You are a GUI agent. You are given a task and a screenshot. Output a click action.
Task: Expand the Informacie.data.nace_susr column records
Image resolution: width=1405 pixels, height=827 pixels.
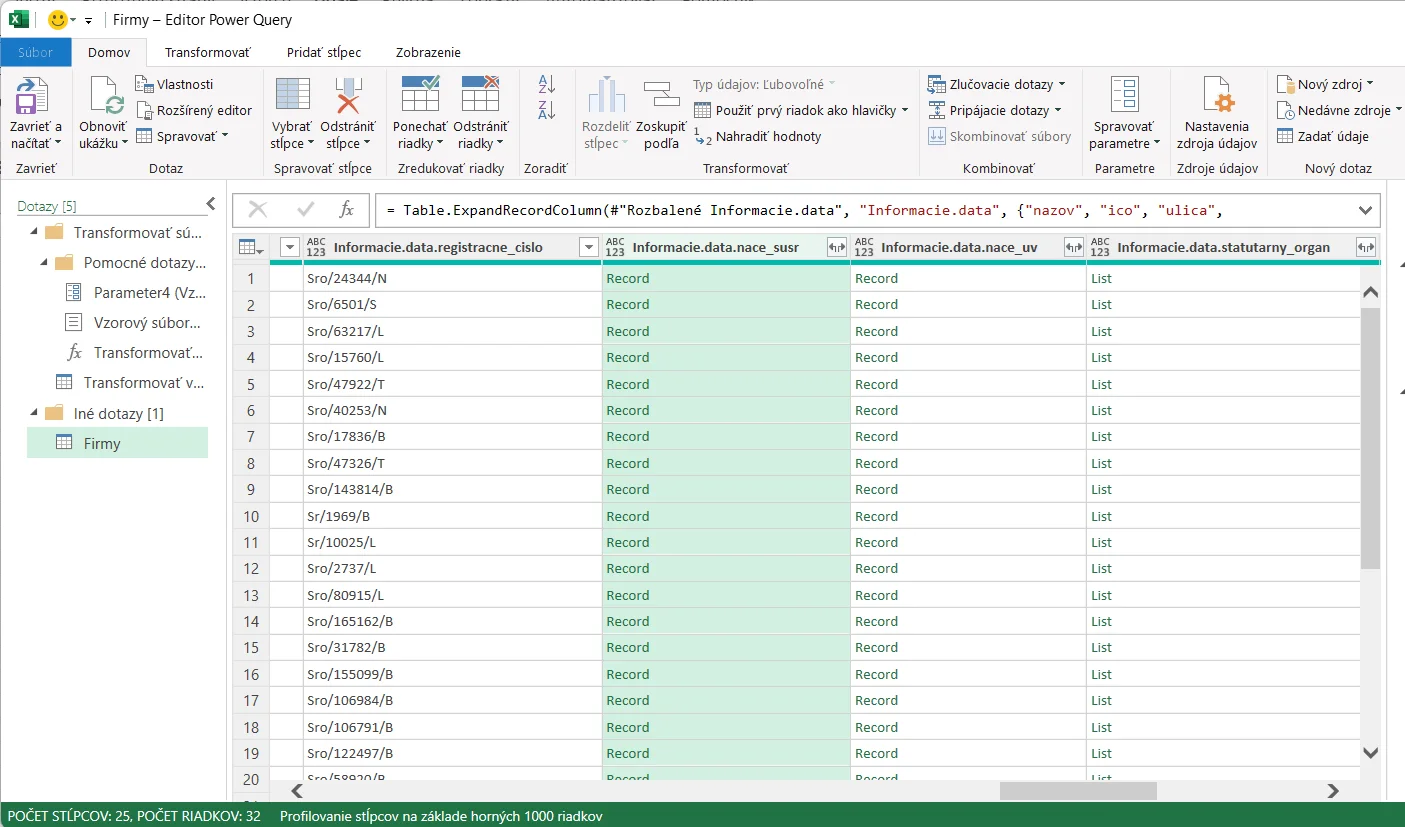coord(837,248)
